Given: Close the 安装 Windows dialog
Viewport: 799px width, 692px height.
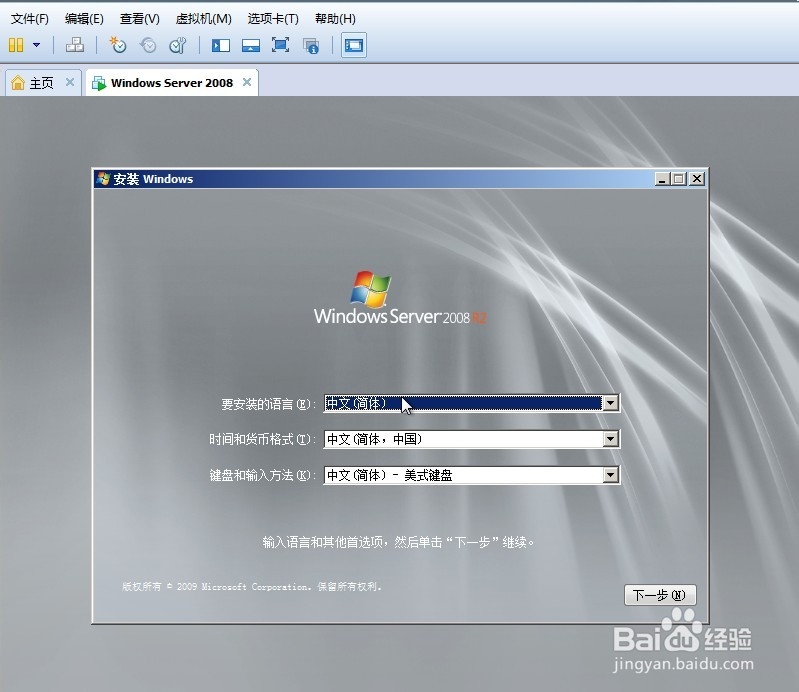Looking at the screenshot, I should coord(697,179).
